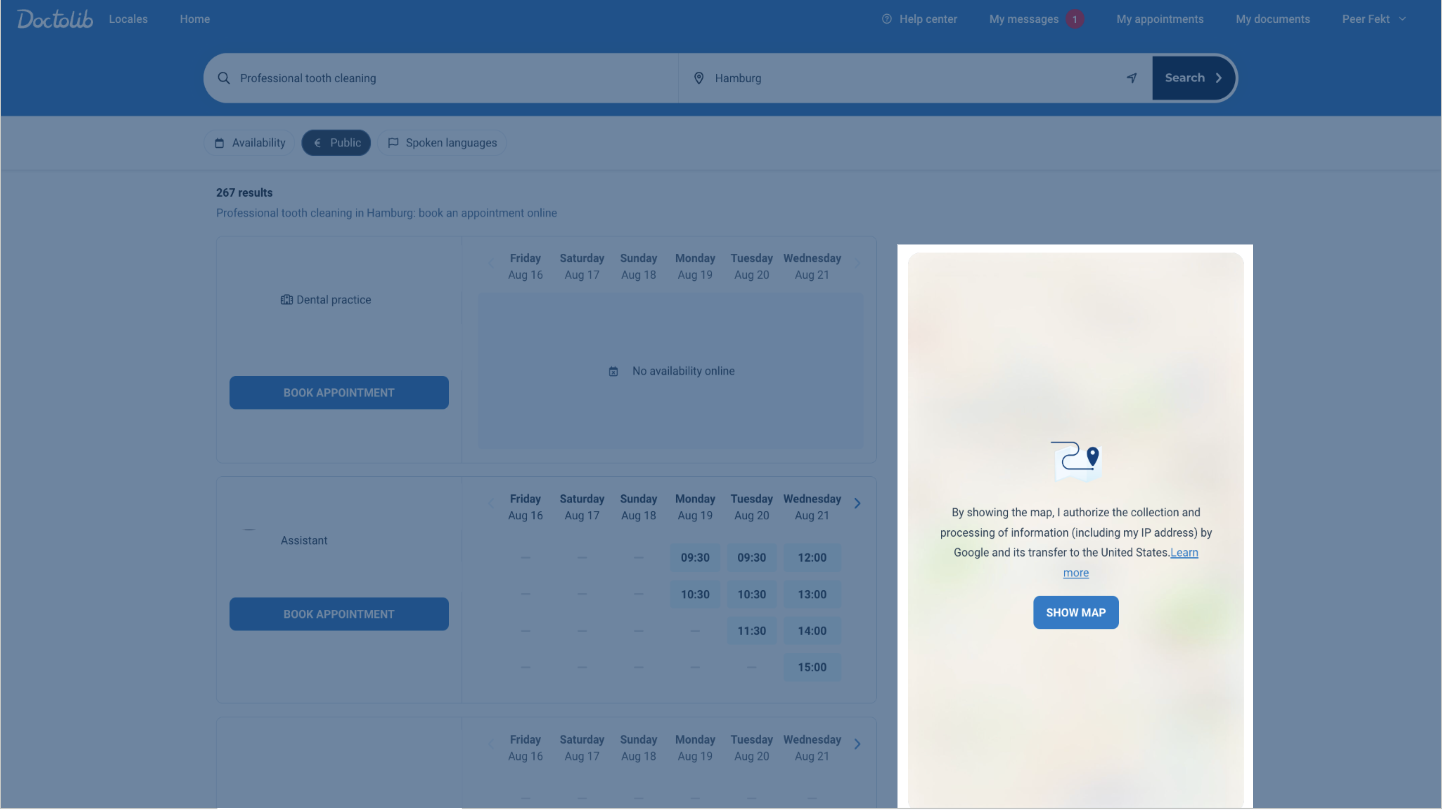Focus the Professional tooth cleaning search field
Image resolution: width=1442 pixels, height=810 pixels.
pos(450,78)
